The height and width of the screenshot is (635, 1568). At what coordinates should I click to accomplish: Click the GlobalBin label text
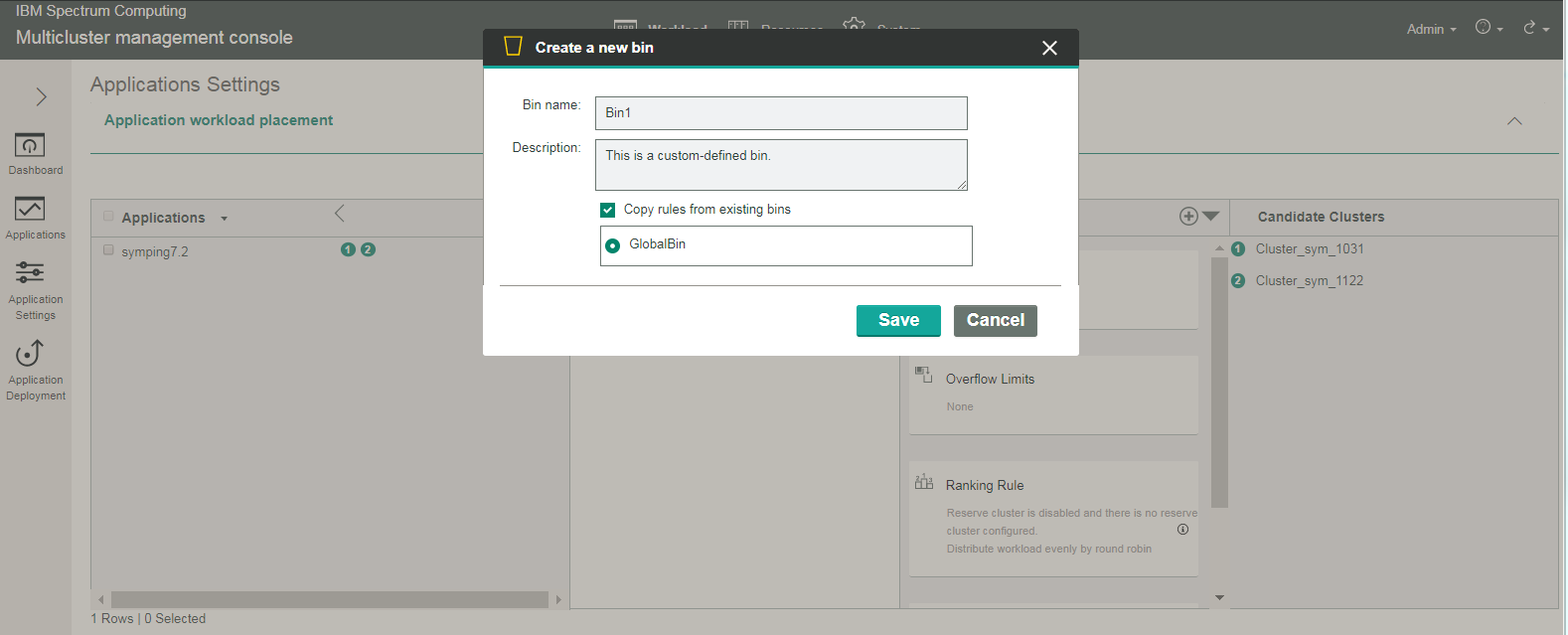tap(657, 244)
